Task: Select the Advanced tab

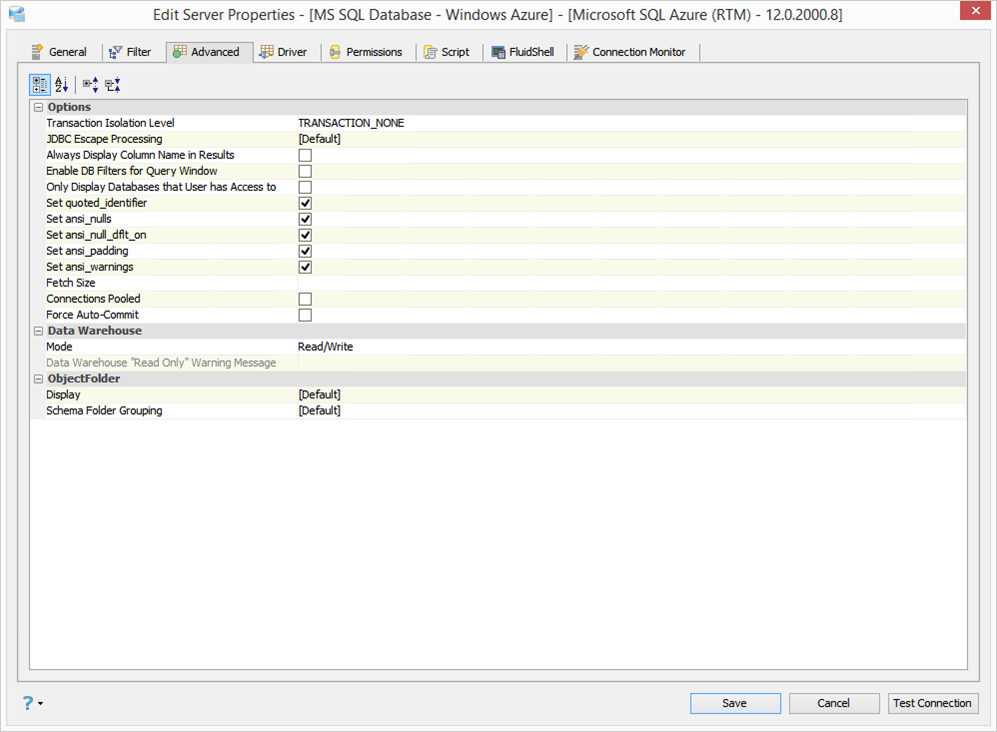Action: tap(208, 52)
